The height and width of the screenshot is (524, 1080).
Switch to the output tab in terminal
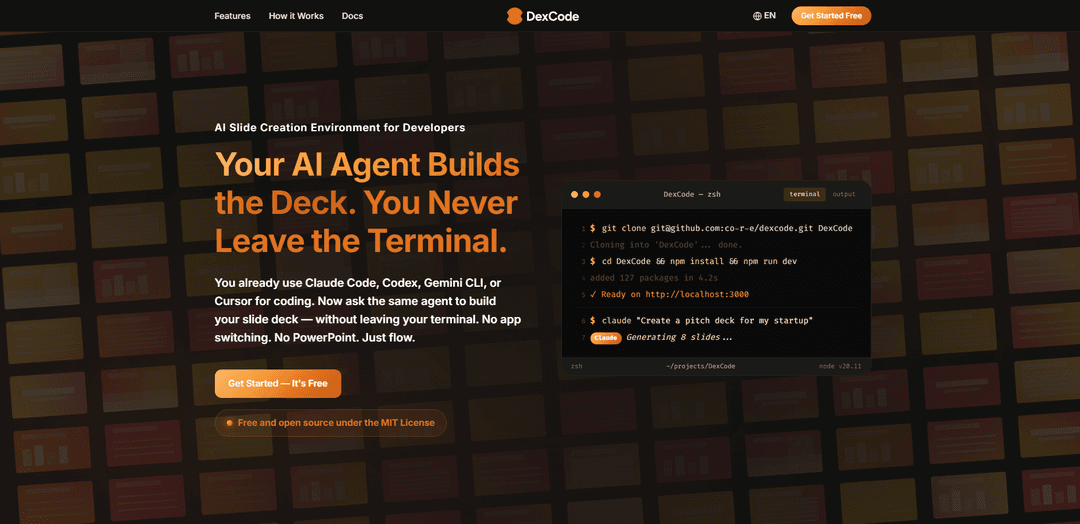coord(844,194)
